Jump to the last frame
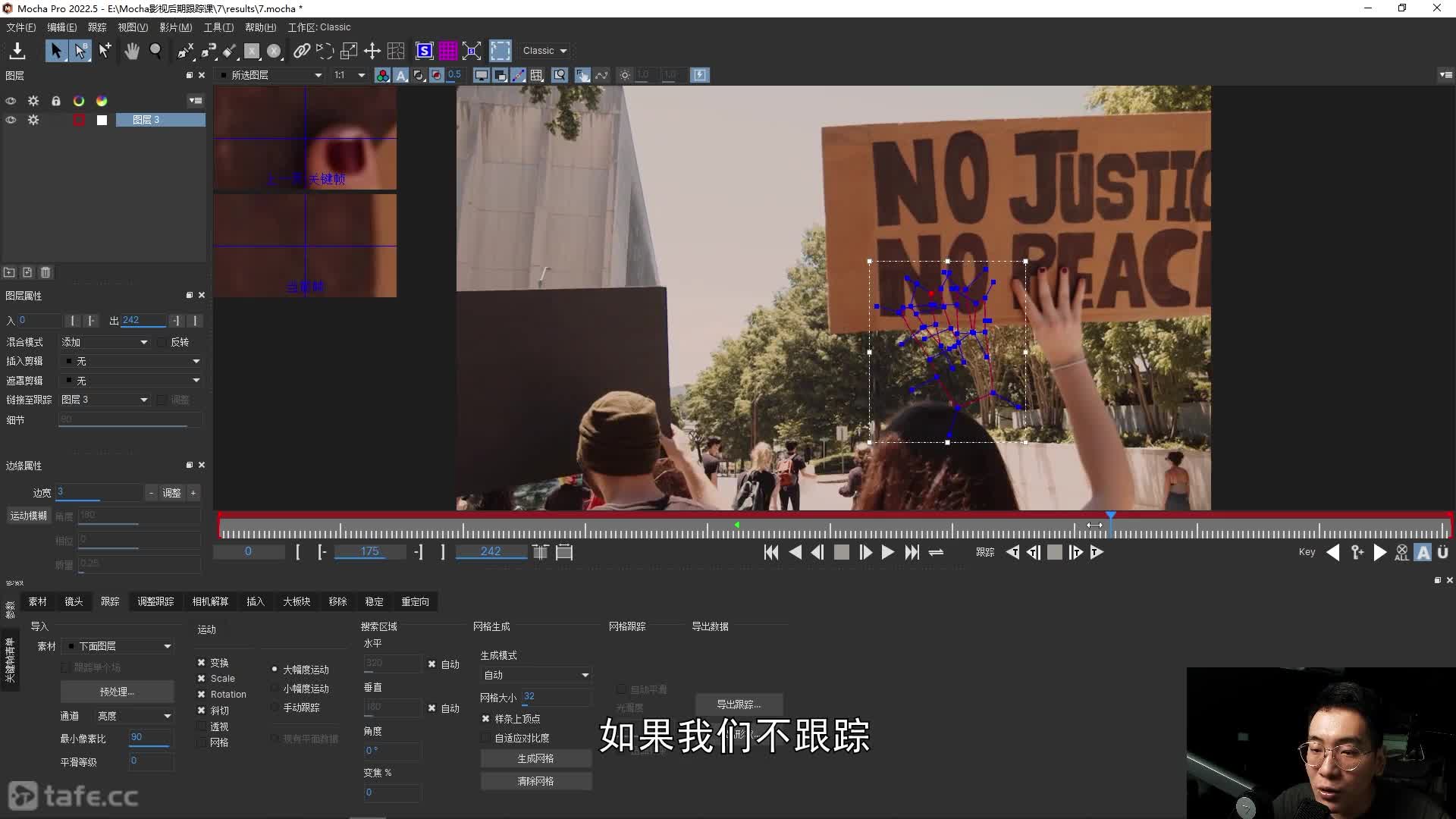Screen dimensions: 1456x819 [x=912, y=552]
